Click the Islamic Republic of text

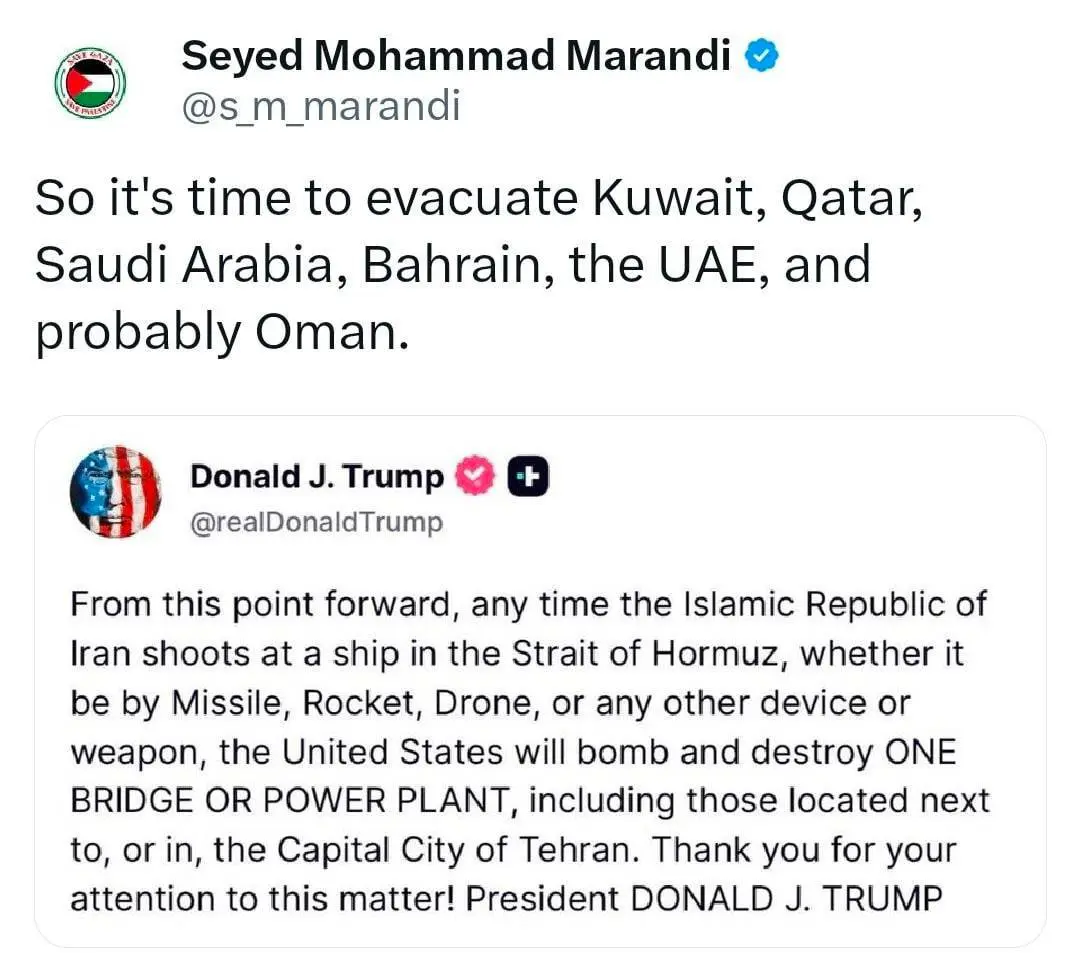(835, 604)
